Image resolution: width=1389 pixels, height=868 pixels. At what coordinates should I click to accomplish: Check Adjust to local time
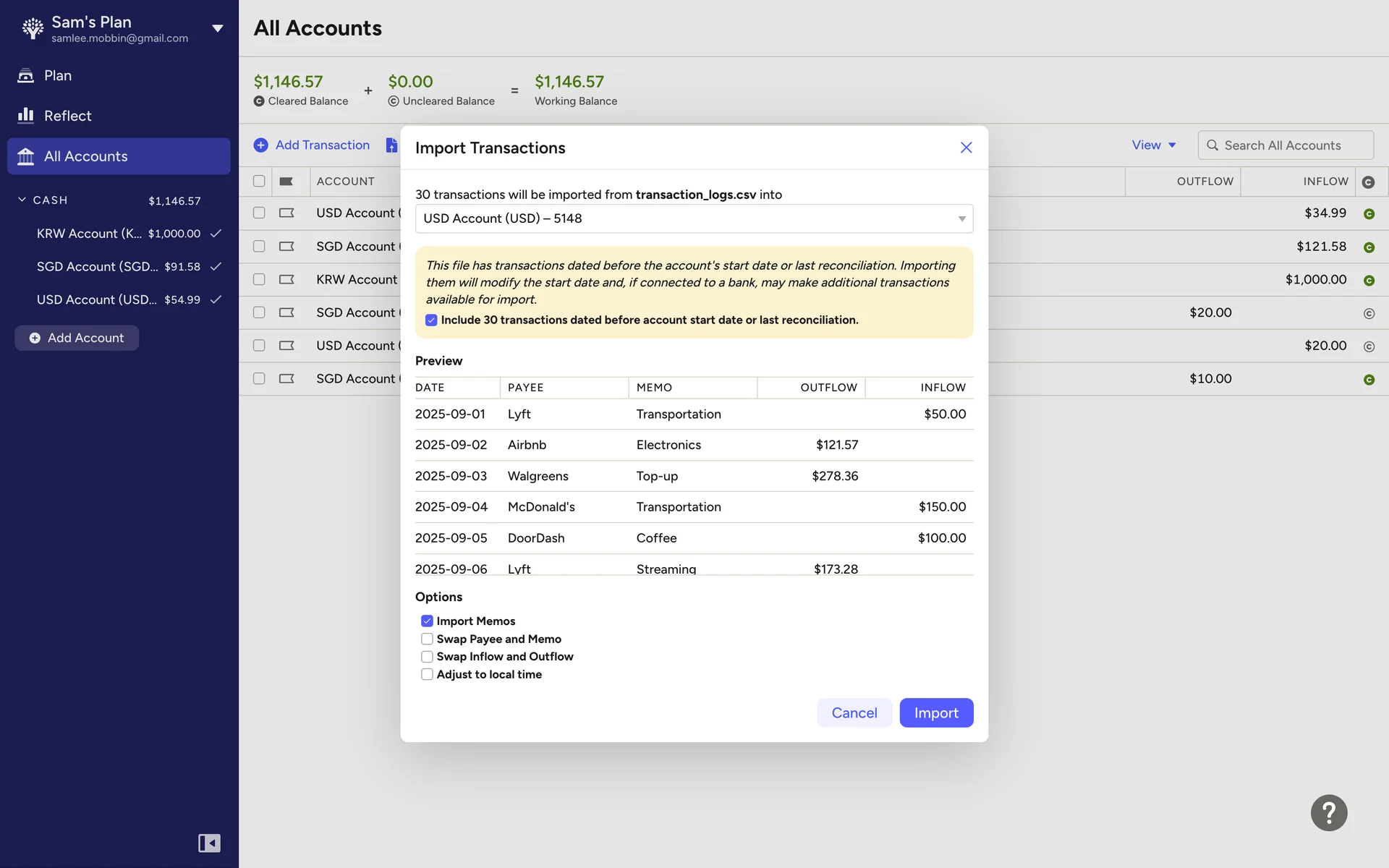pos(427,674)
